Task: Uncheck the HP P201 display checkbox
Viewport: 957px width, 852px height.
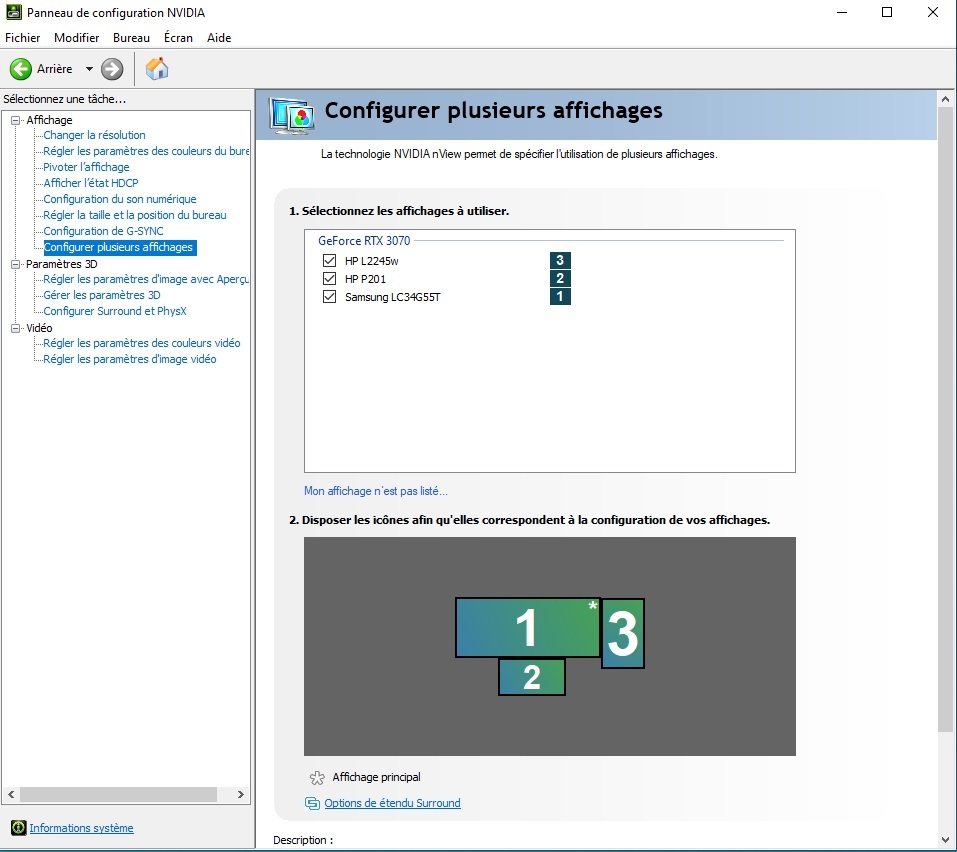Action: click(330, 279)
